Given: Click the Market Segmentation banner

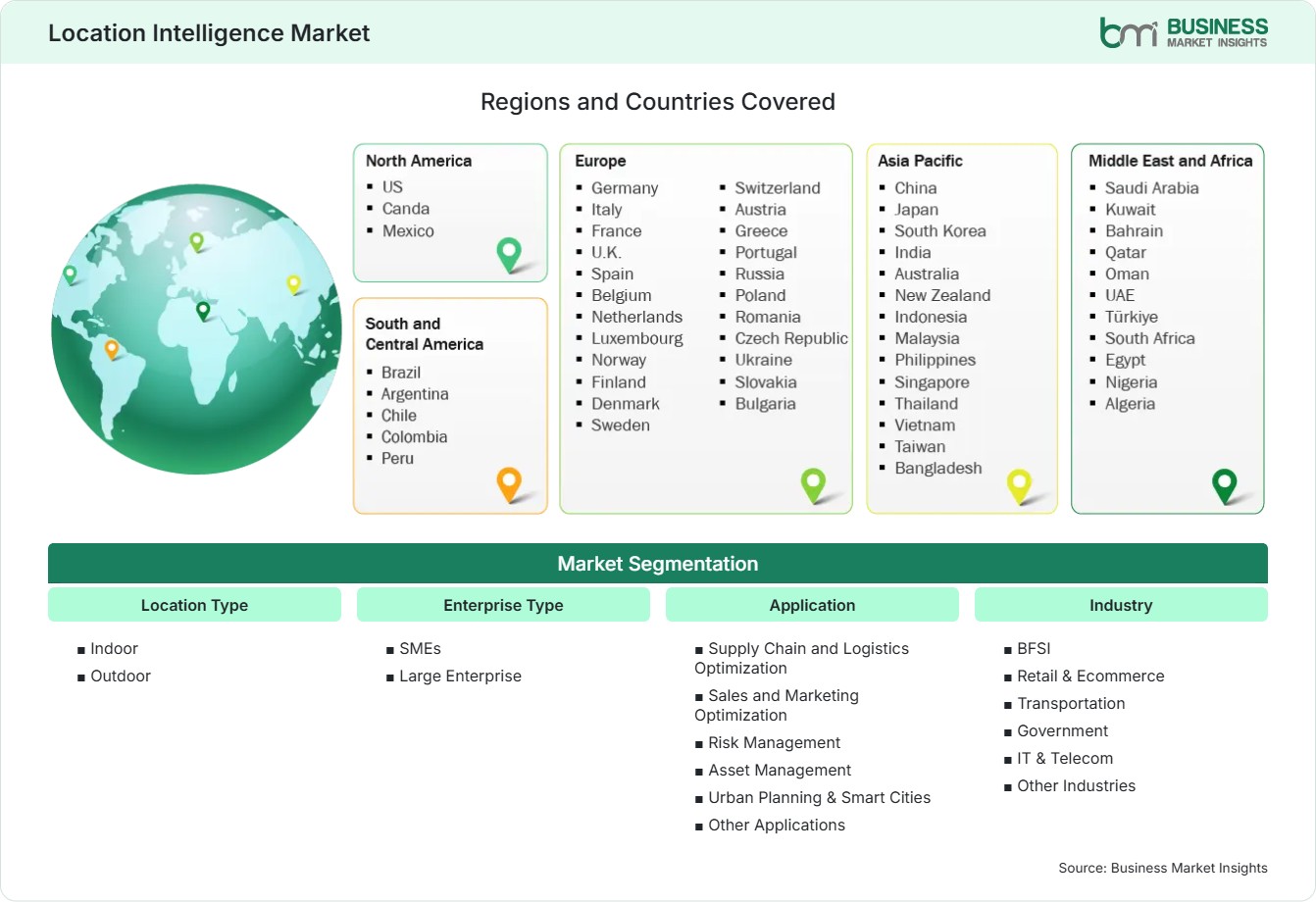Looking at the screenshot, I should pyautogui.click(x=658, y=564).
